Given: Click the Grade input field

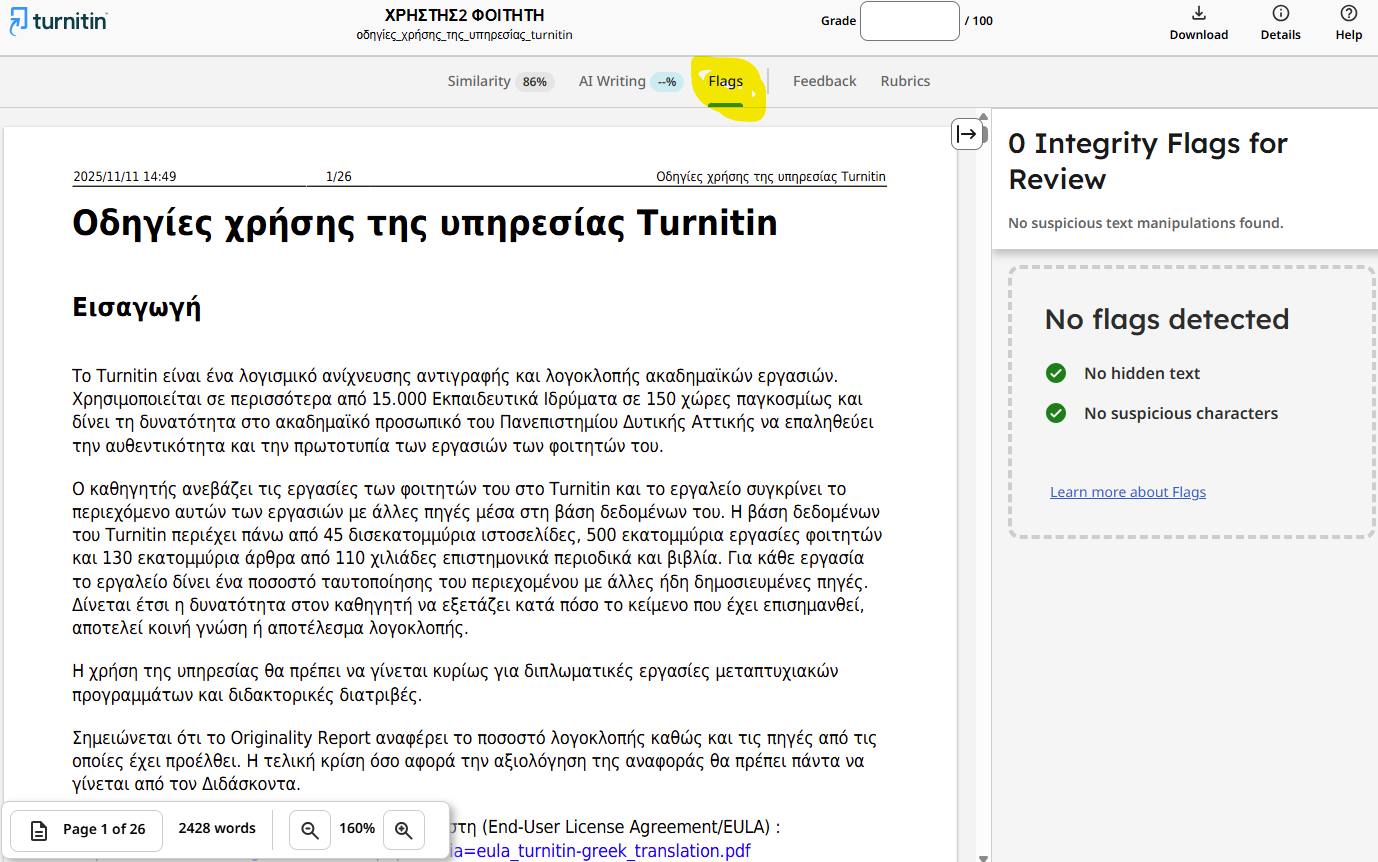Looking at the screenshot, I should (909, 21).
